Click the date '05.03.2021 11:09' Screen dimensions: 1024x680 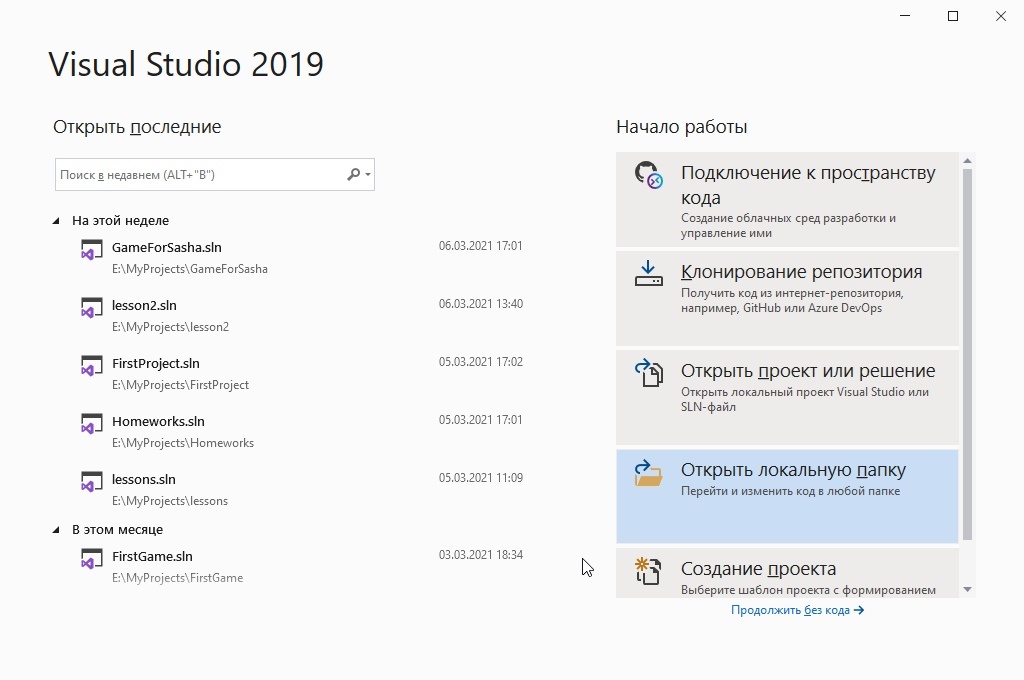(481, 478)
